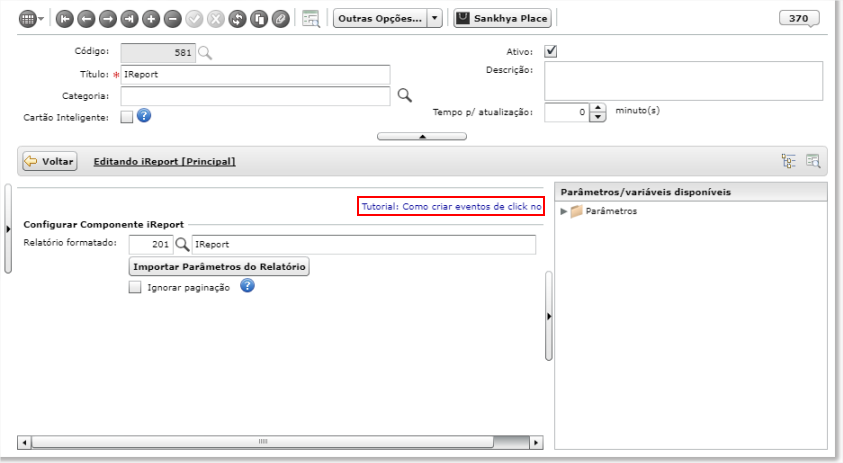Search reports with Relatório formatado magnifier
Screen dimensions: 843x463
182,244
